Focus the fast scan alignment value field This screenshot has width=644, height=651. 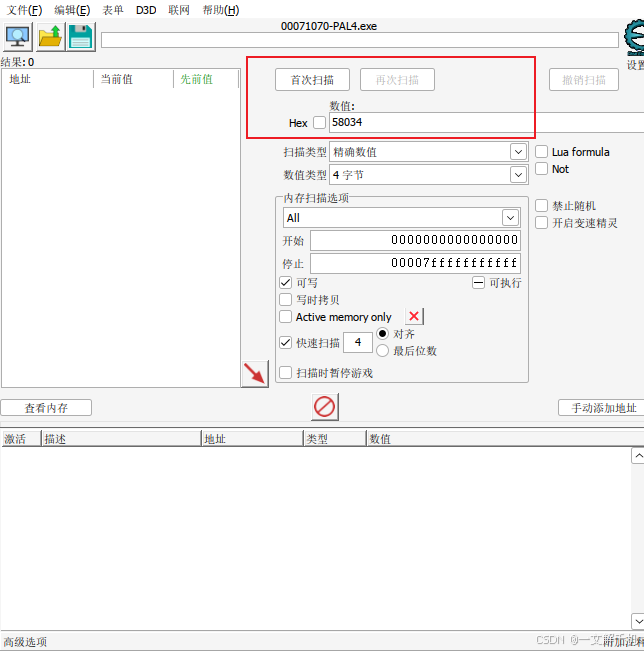(358, 343)
